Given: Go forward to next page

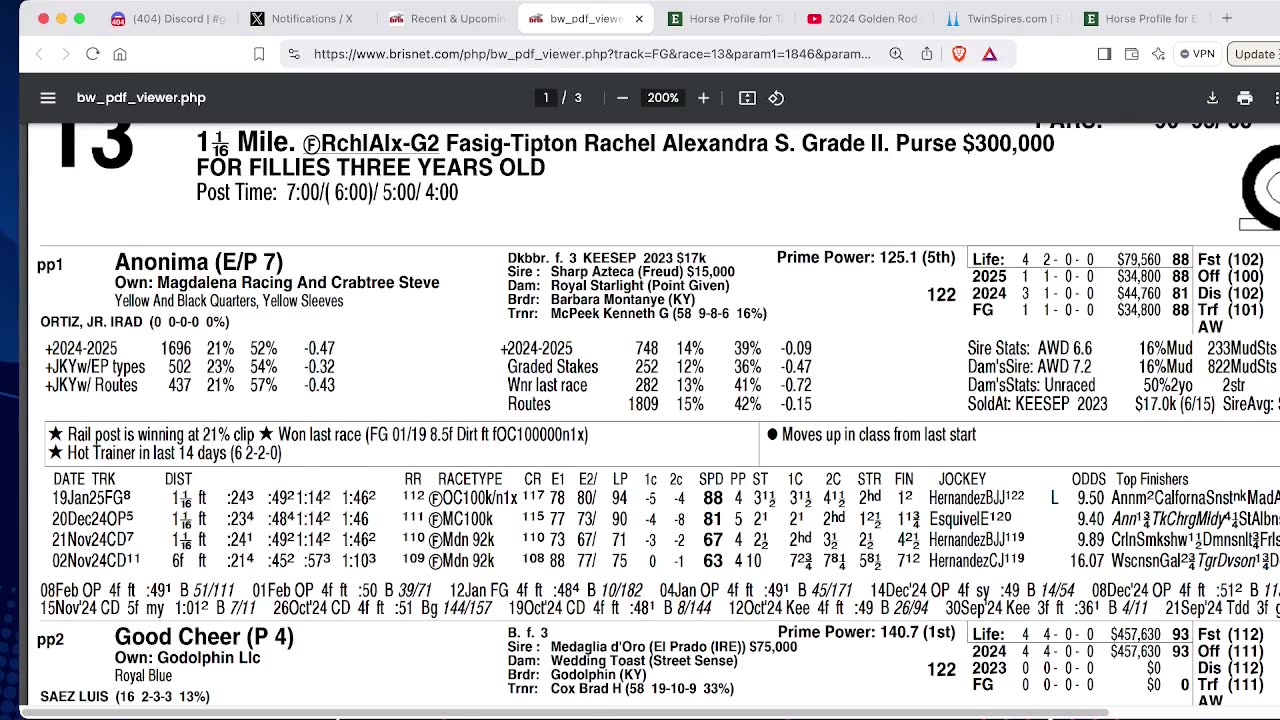Looking at the screenshot, I should (65, 54).
